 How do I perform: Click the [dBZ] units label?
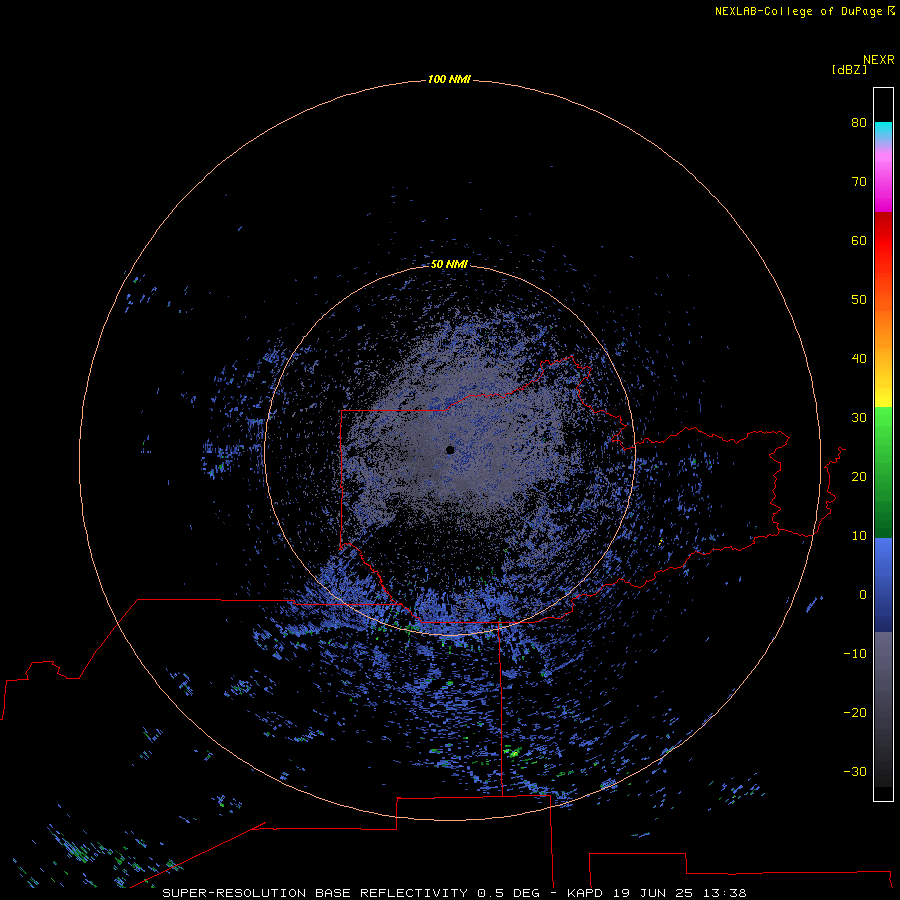[x=849, y=69]
